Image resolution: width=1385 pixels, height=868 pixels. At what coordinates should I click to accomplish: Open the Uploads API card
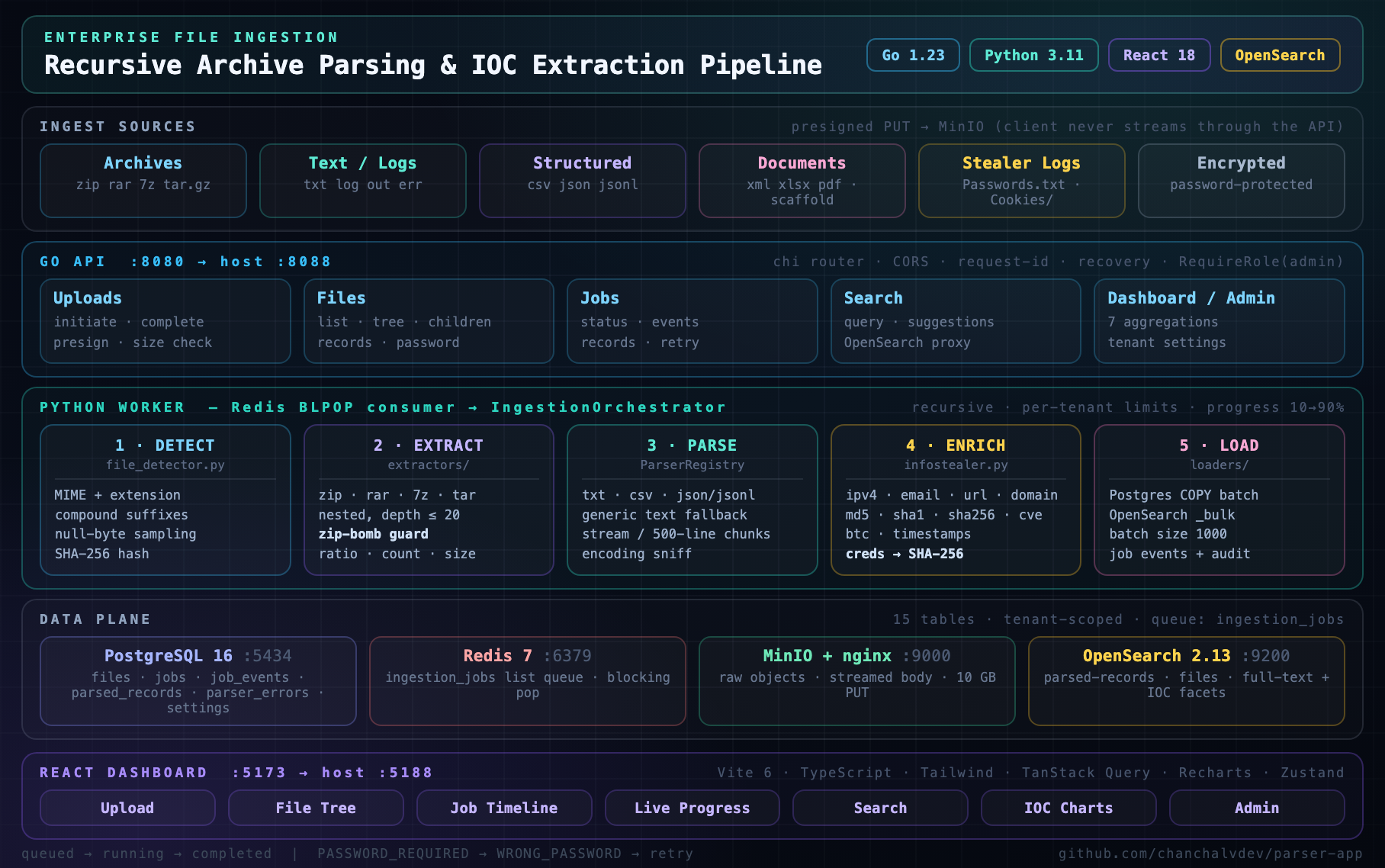click(x=165, y=321)
